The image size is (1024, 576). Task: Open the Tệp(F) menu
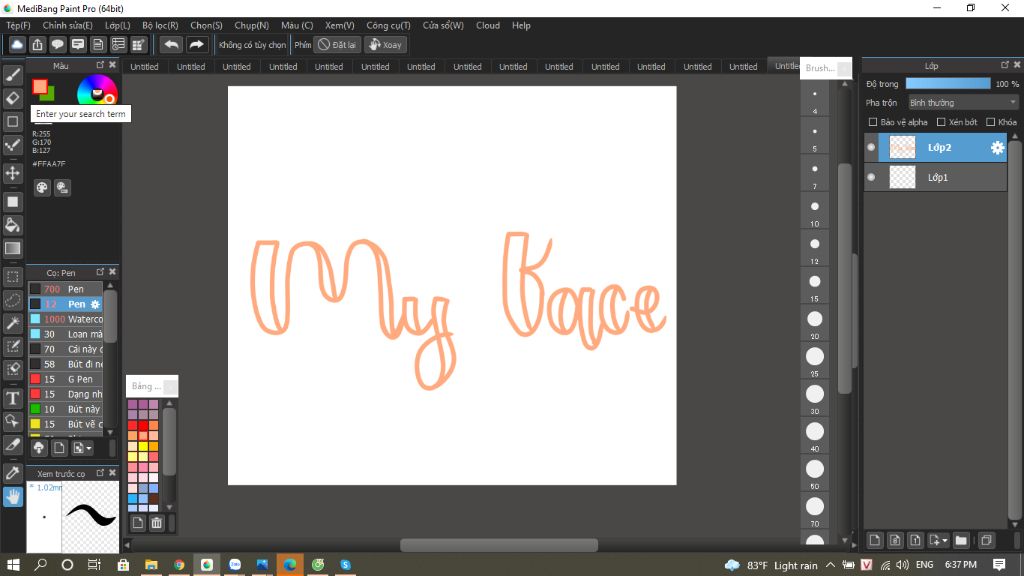tap(18, 25)
